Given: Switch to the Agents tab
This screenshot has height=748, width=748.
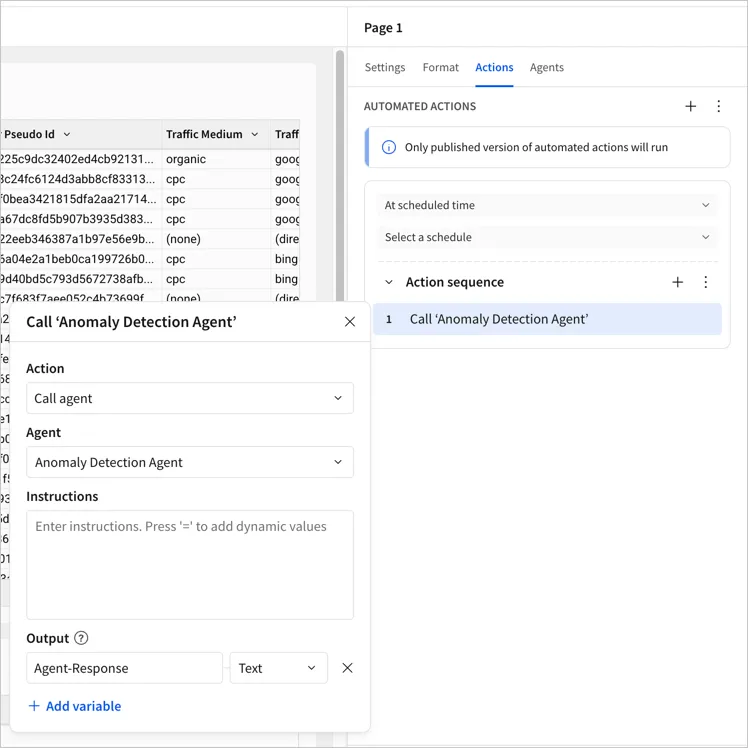Looking at the screenshot, I should pos(547,67).
